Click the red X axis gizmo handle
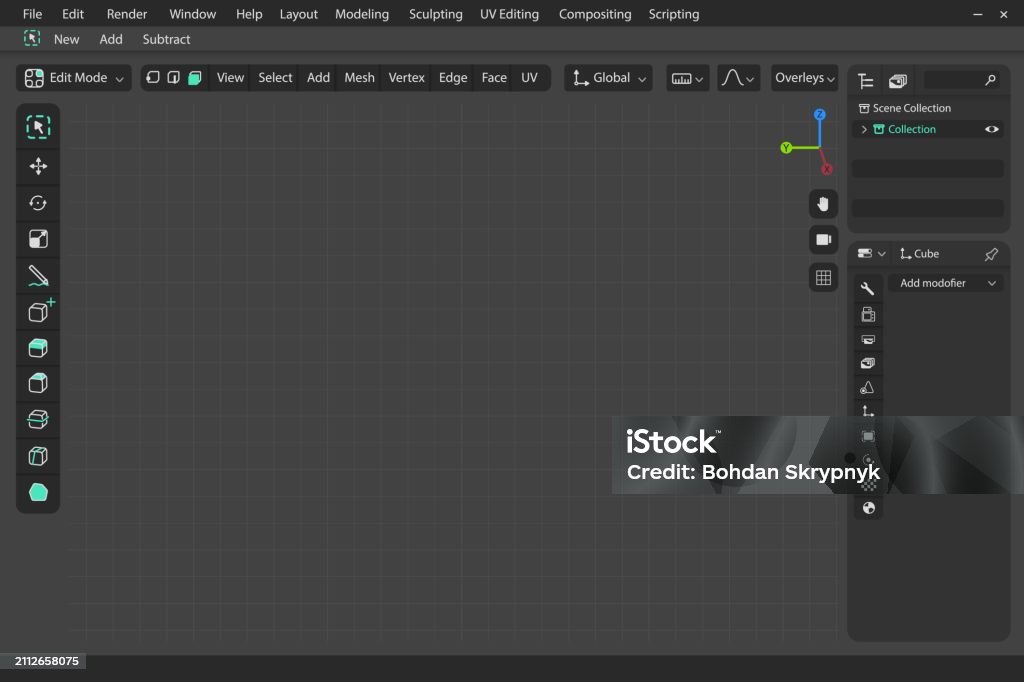1024x682 pixels. click(827, 169)
